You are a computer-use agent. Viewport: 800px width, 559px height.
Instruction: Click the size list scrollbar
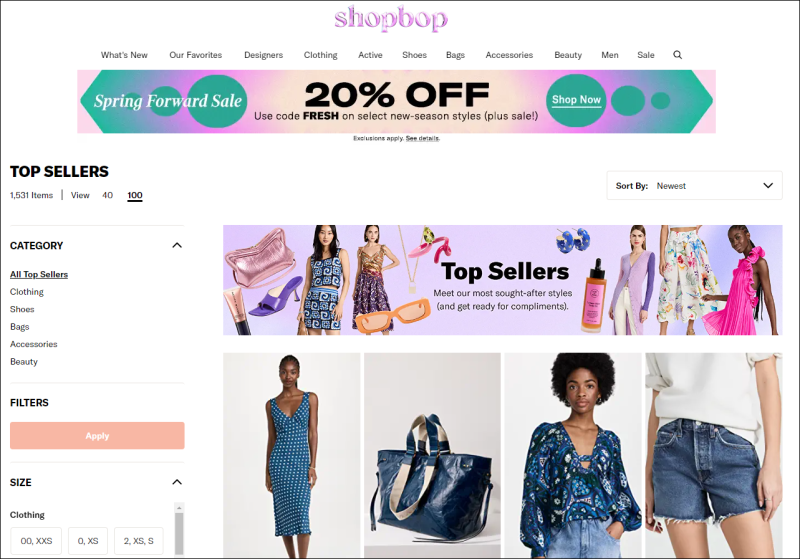179,529
